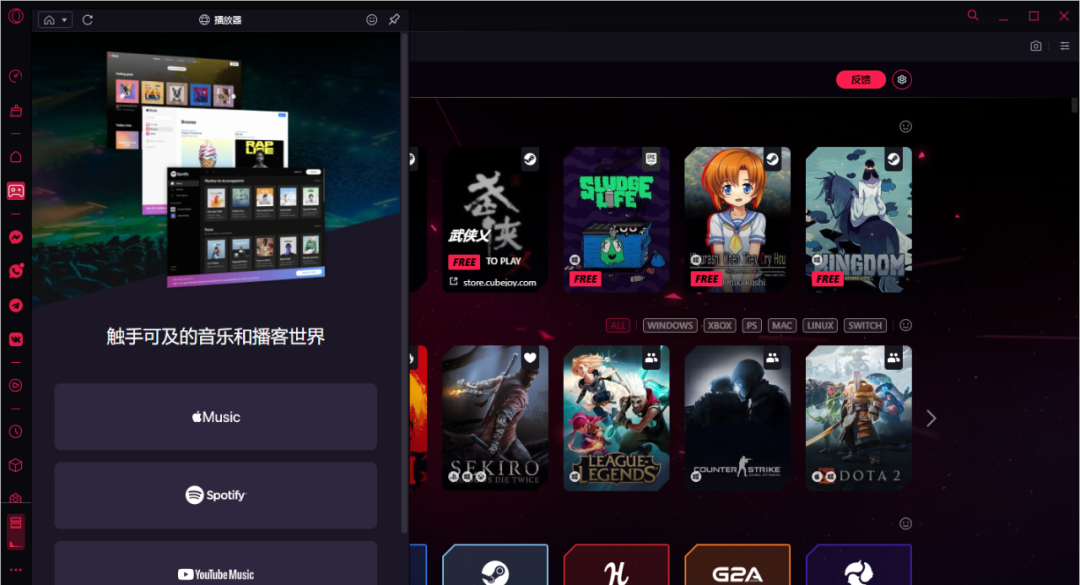The image size is (1080, 585).
Task: Click smiley icon above the store tiles
Action: 906,524
